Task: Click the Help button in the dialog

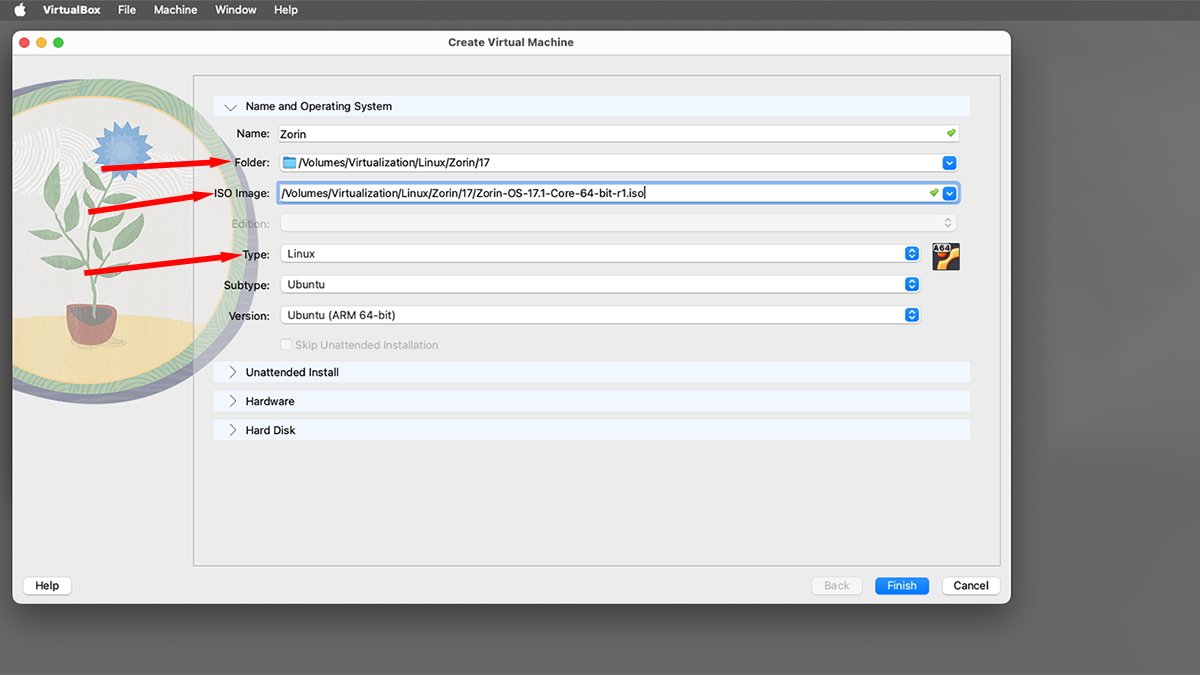Action: coord(47,586)
